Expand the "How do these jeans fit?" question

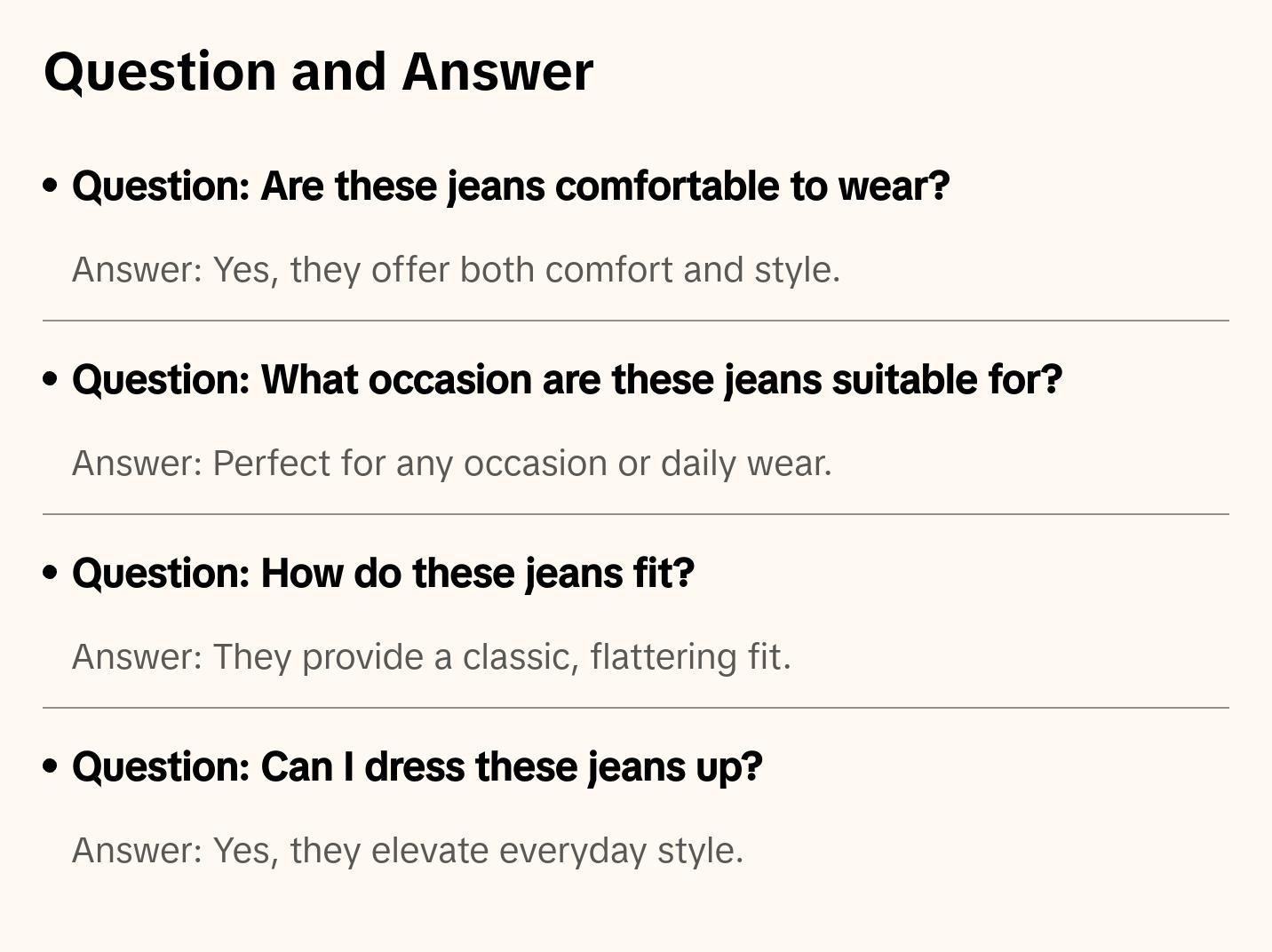pyautogui.click(x=383, y=574)
